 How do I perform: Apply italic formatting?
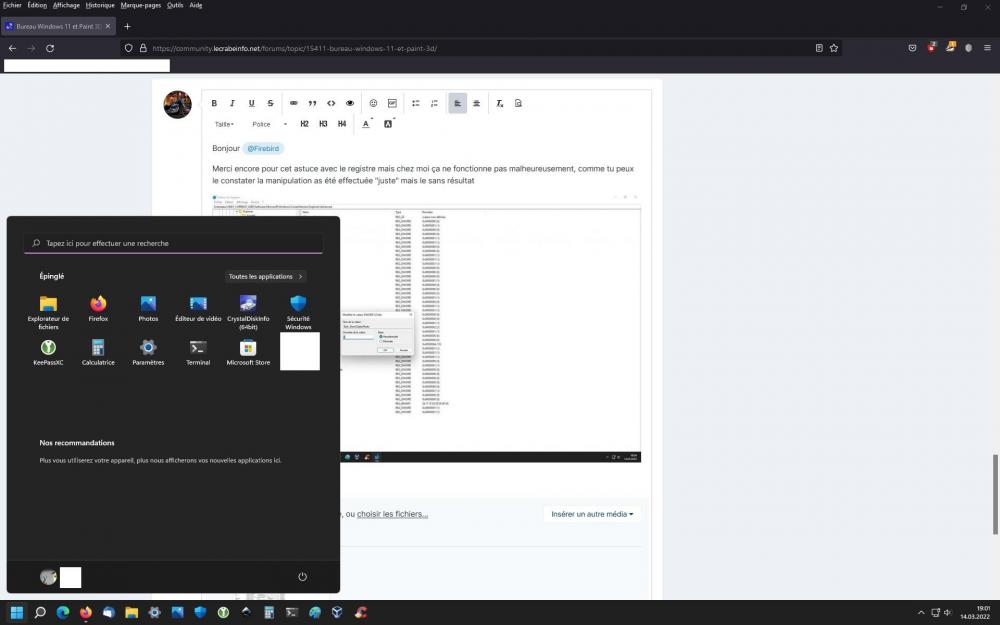point(232,103)
